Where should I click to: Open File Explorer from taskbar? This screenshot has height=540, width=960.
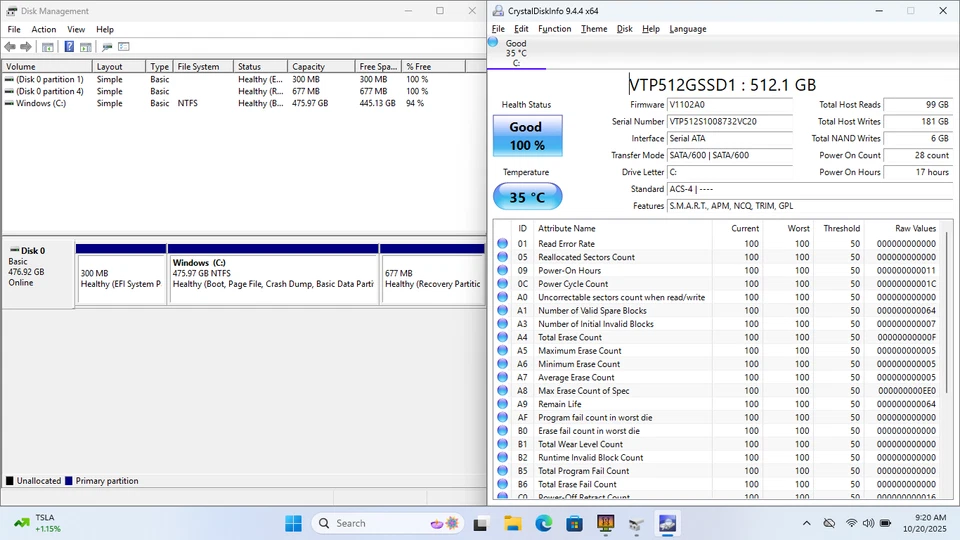512,523
